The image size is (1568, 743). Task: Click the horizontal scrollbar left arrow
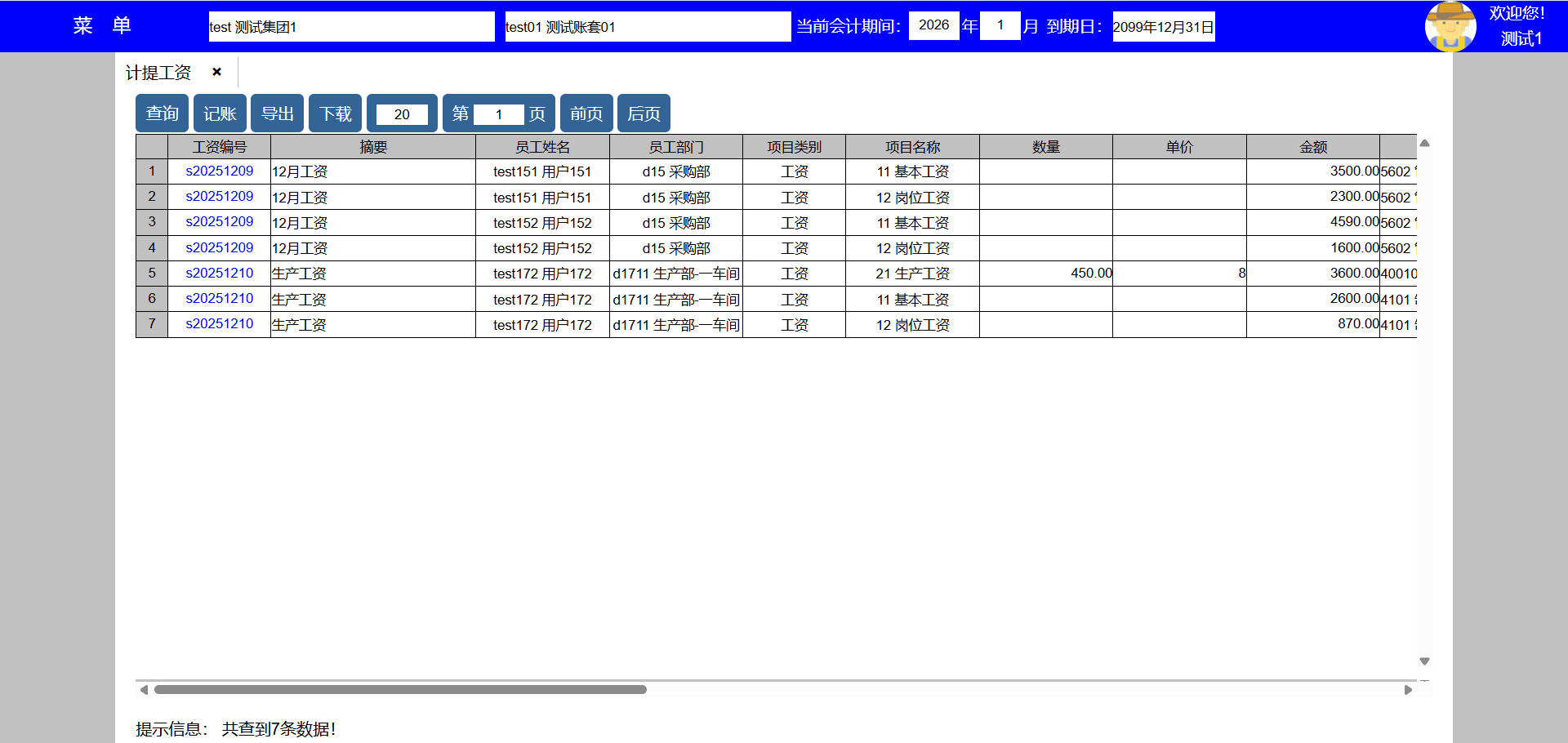[144, 690]
